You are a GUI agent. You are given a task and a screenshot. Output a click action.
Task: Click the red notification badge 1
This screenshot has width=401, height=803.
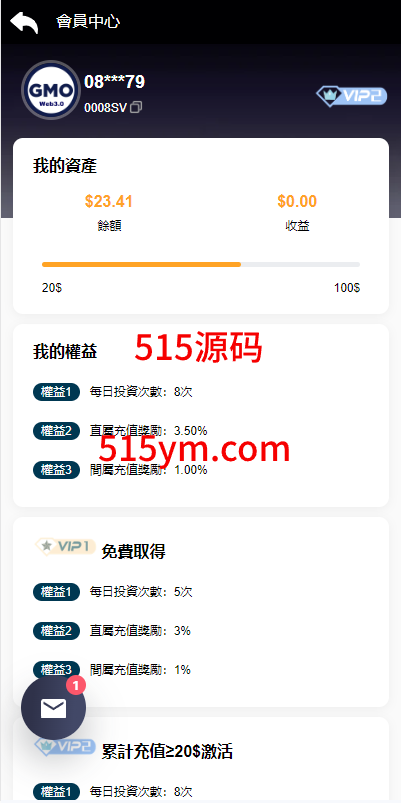pyautogui.click(x=76, y=685)
